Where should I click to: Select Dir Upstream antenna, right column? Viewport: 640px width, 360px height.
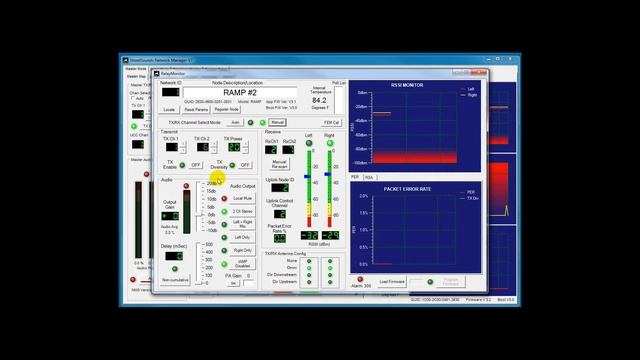pyautogui.click(x=330, y=282)
